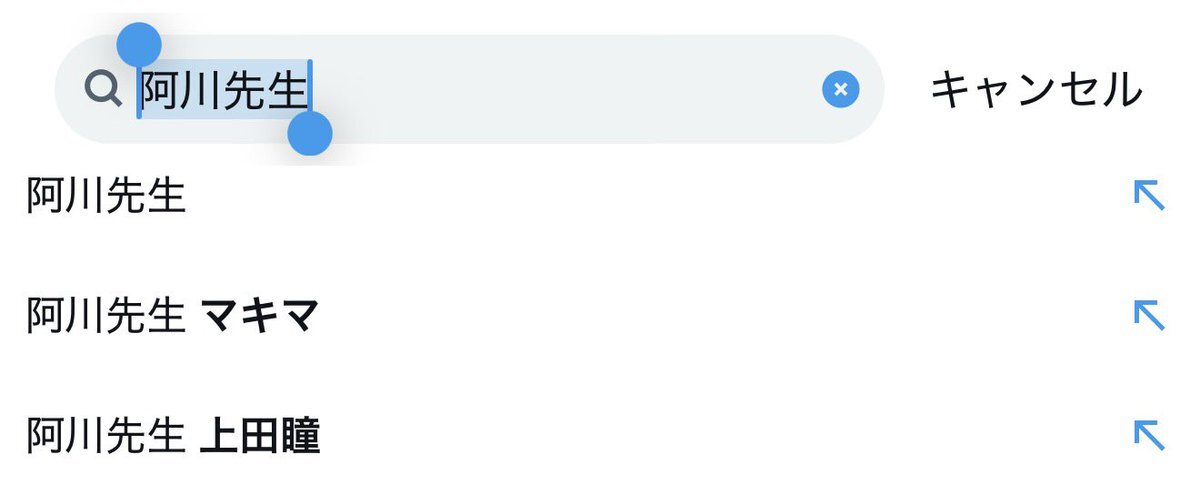
Task: Click the lower text selection handle
Action: (x=309, y=133)
